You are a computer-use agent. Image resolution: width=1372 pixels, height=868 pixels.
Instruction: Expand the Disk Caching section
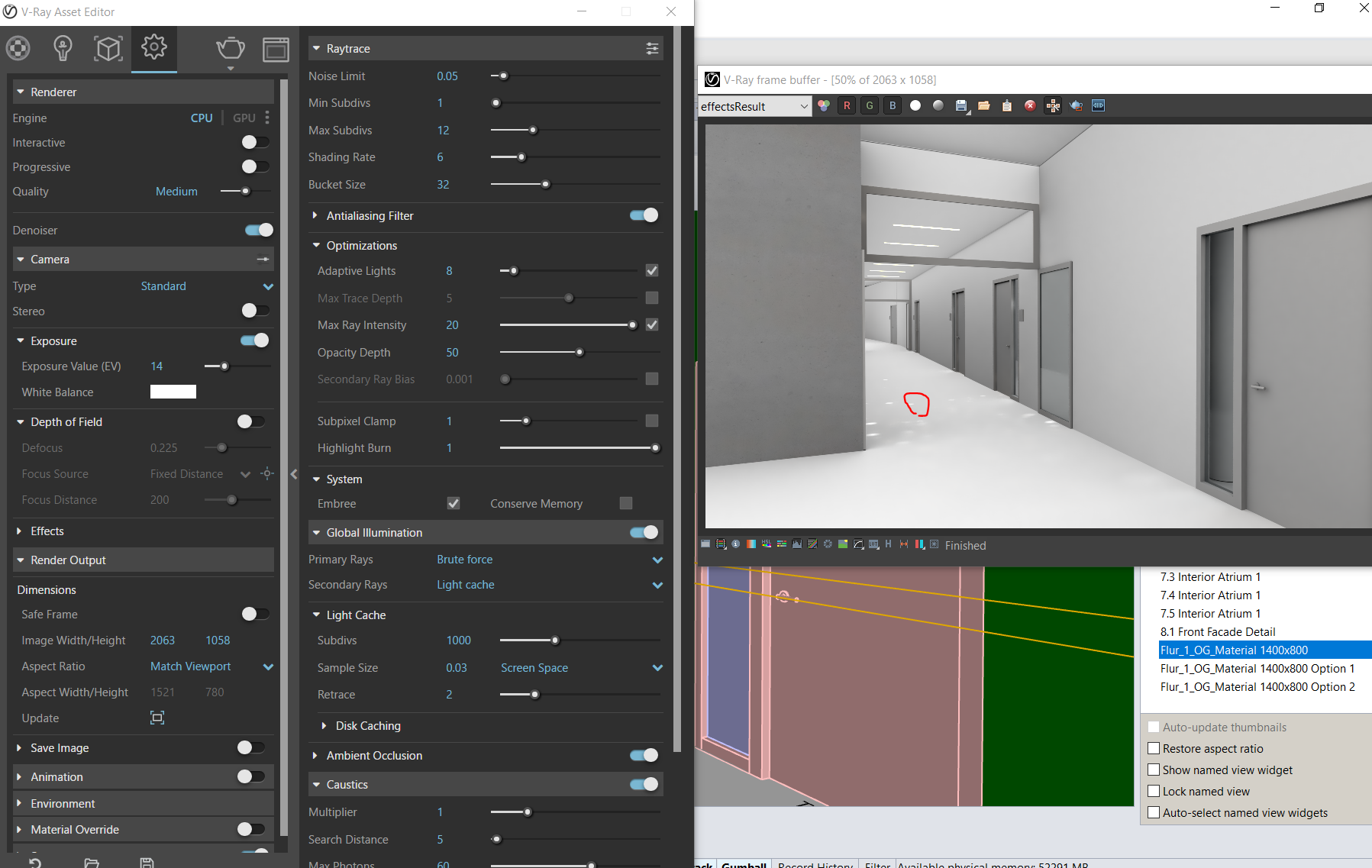pos(324,726)
